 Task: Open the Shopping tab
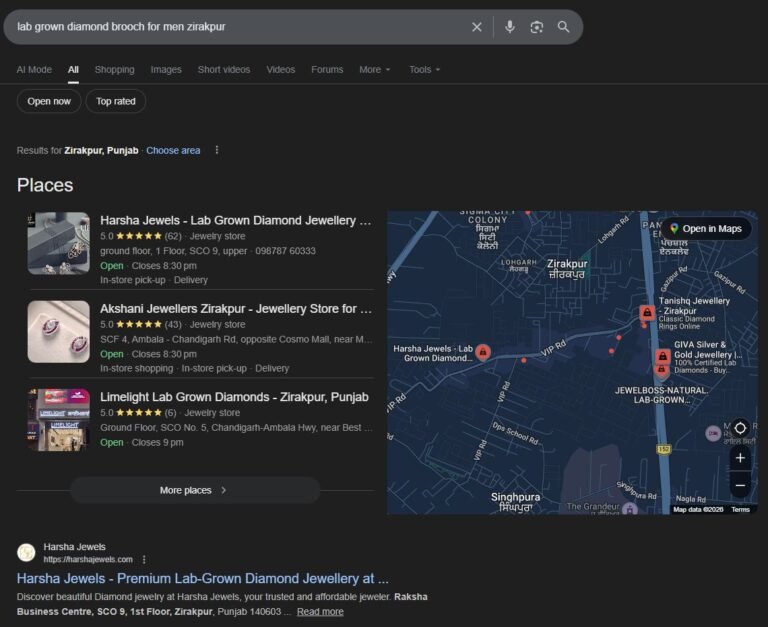point(115,70)
